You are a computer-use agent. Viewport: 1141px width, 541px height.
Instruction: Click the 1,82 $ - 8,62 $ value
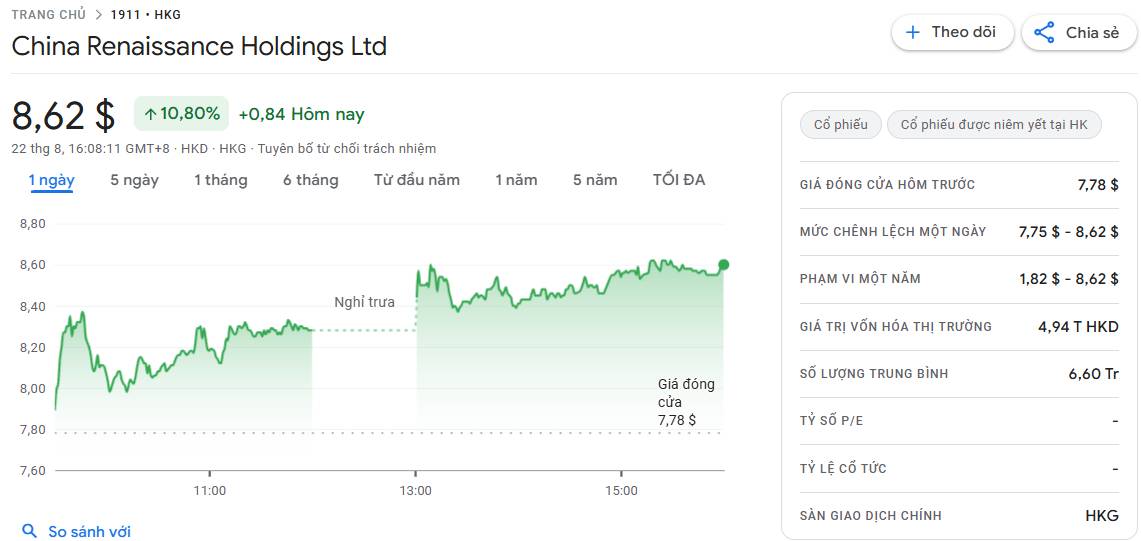pos(1068,280)
